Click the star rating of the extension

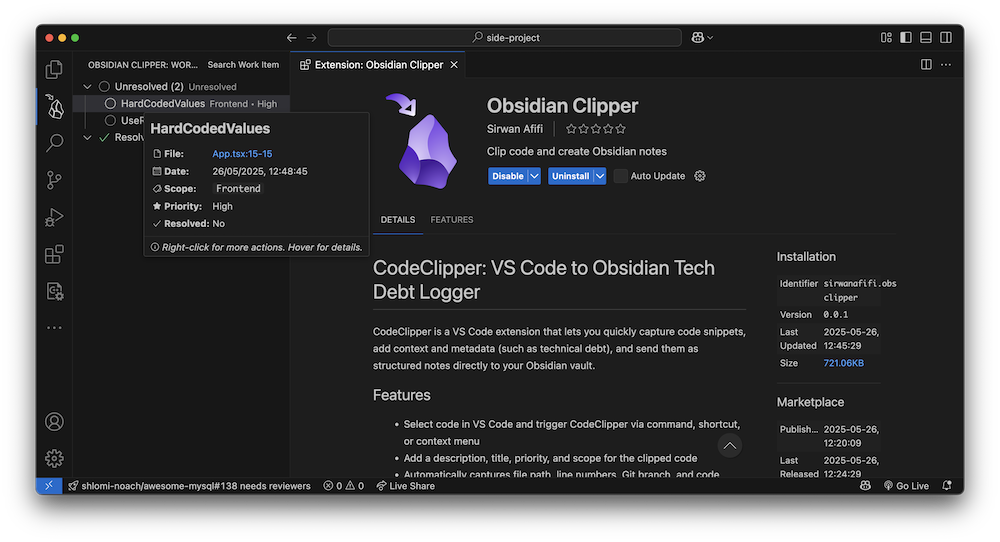pos(596,129)
